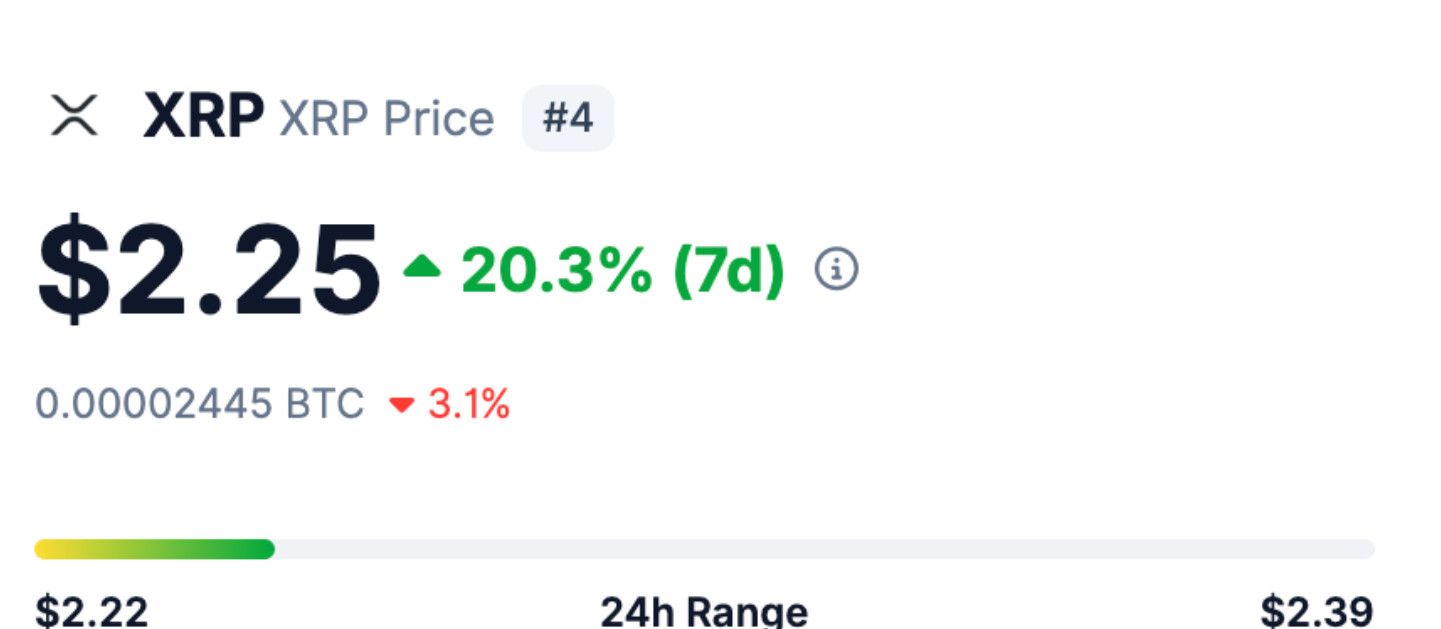Click the 3.1% BTC change percentage

point(469,404)
